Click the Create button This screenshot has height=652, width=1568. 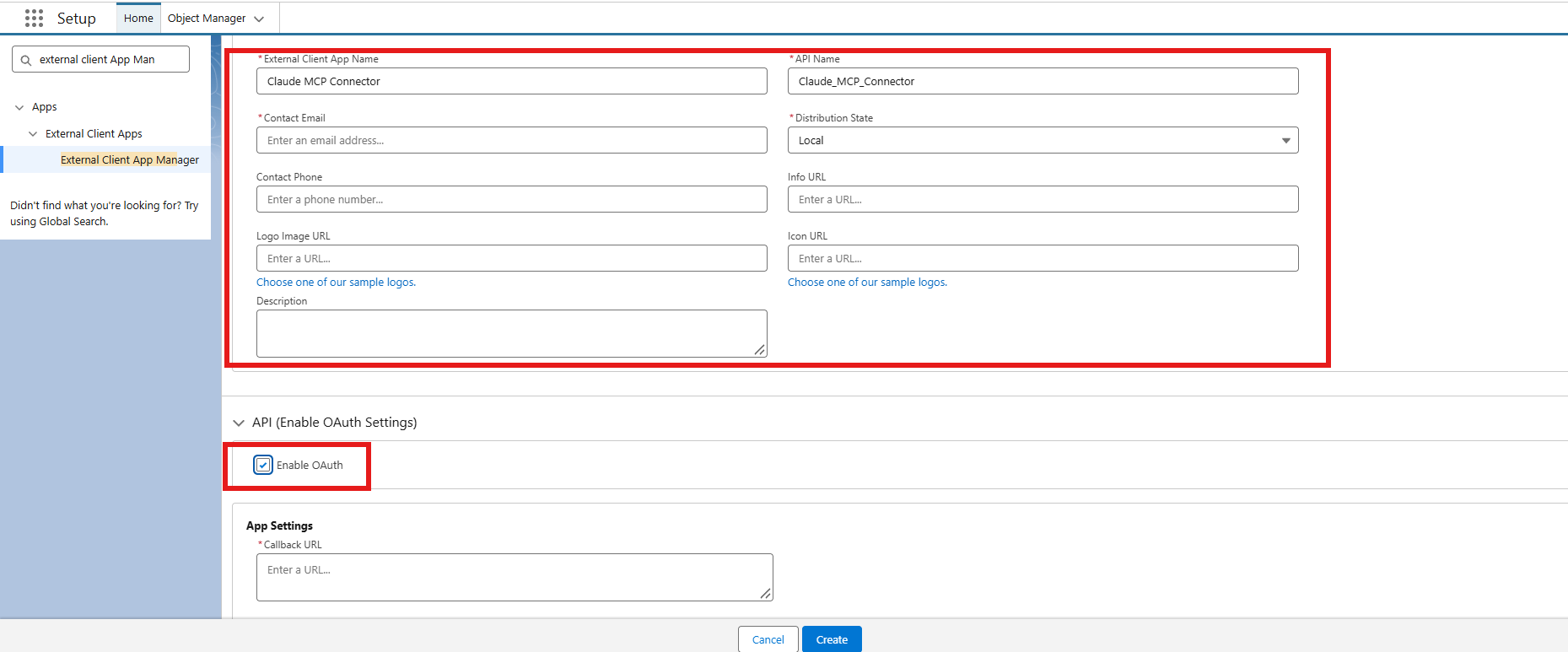tap(832, 639)
